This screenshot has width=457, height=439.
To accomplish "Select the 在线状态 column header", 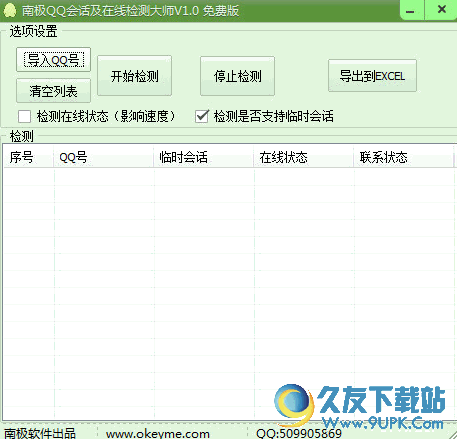I will coord(303,157).
